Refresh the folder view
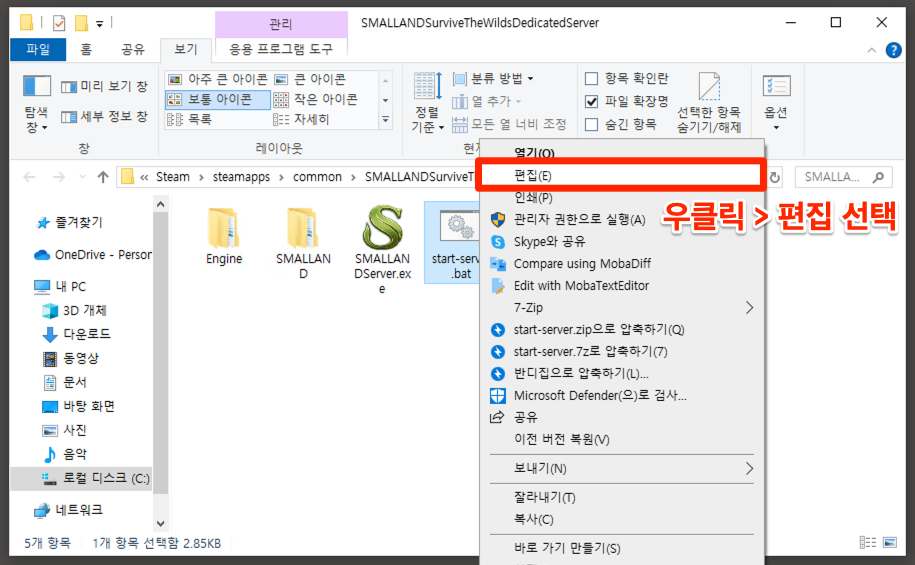This screenshot has height=565, width=915. [x=775, y=177]
